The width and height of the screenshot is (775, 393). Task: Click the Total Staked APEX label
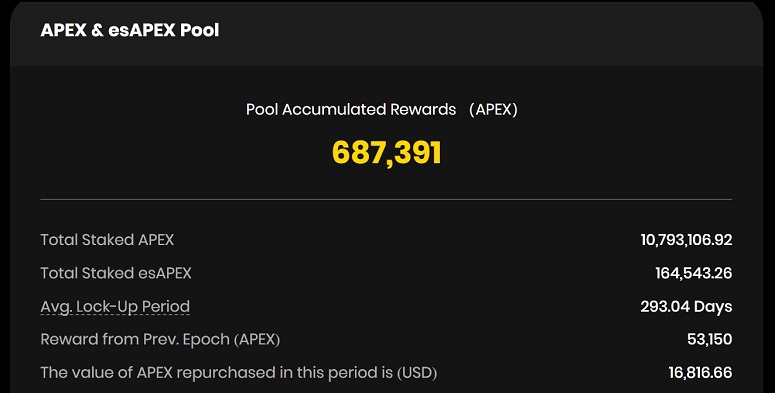tap(107, 240)
